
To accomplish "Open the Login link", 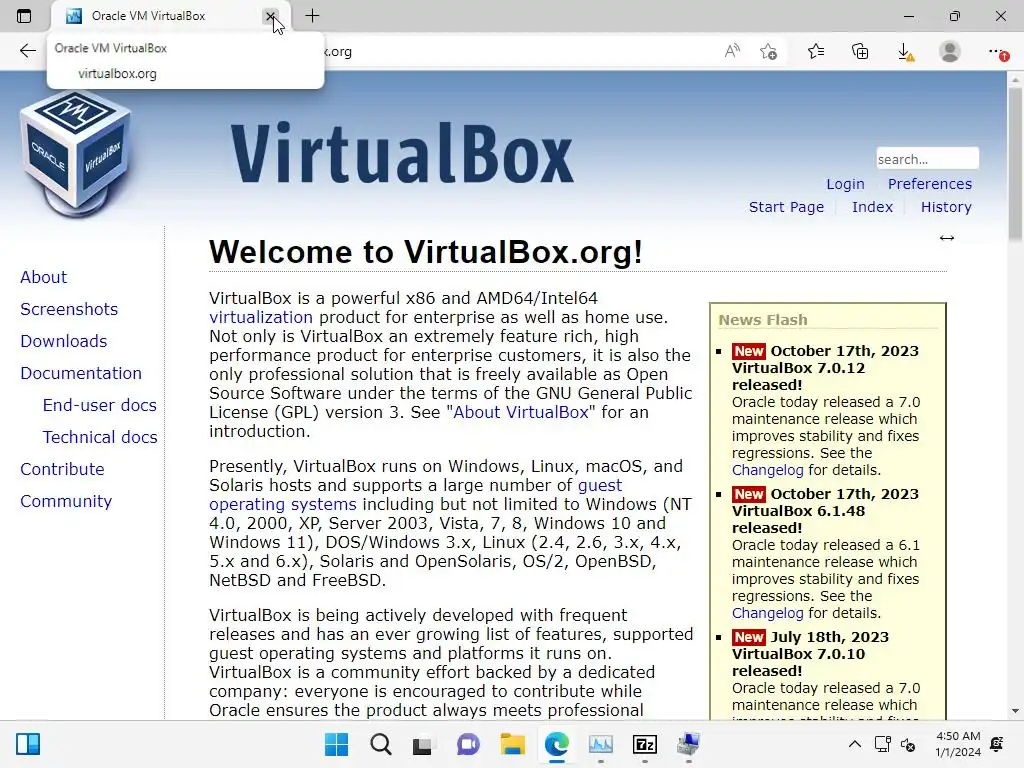I will [x=845, y=184].
